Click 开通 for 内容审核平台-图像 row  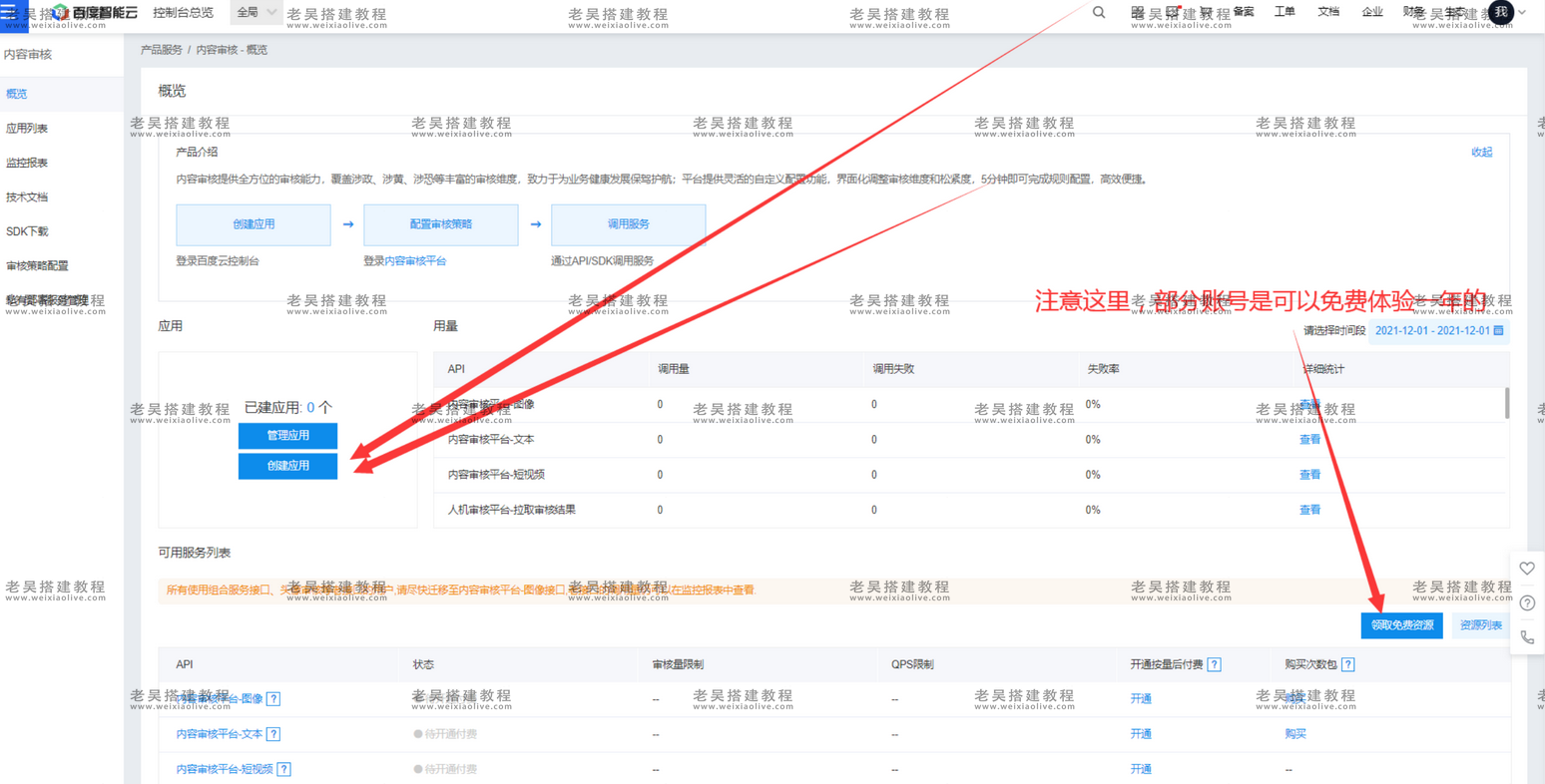(1141, 699)
